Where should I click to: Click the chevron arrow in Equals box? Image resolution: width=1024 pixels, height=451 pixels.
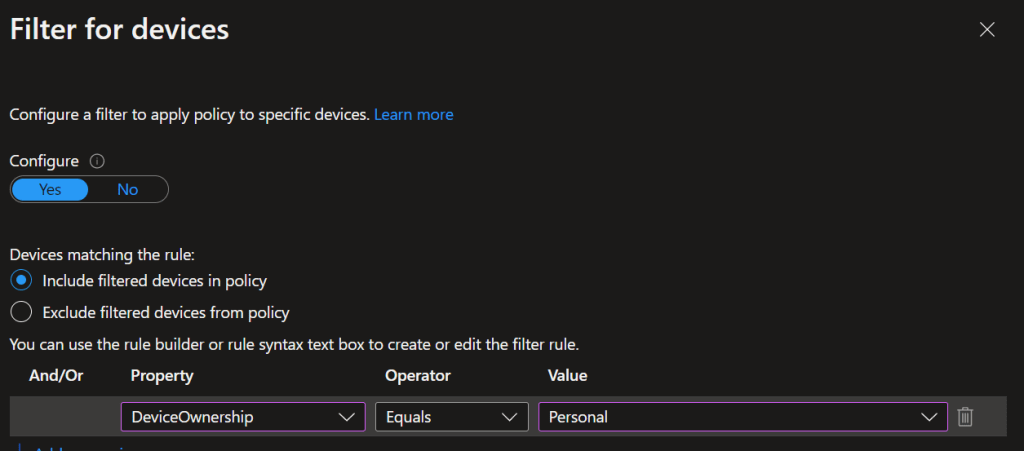point(510,417)
